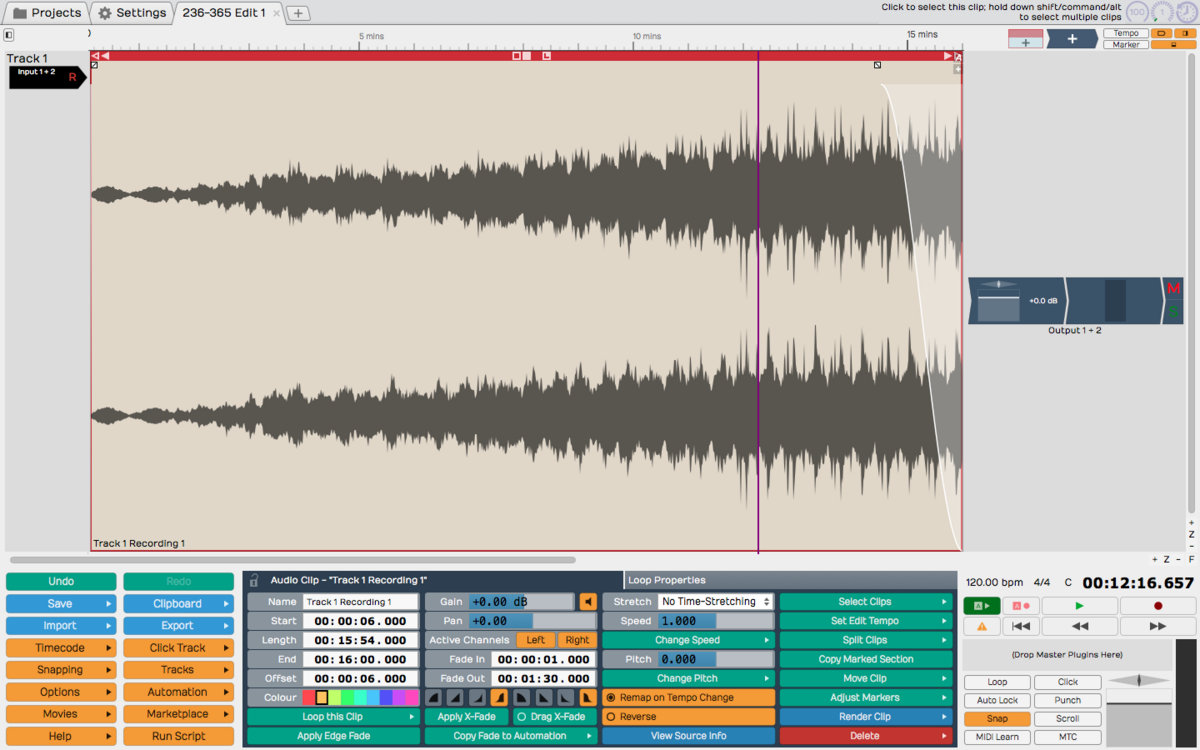Click the red Record transport button
Screen dimensions: 1200x750
coord(1158,606)
